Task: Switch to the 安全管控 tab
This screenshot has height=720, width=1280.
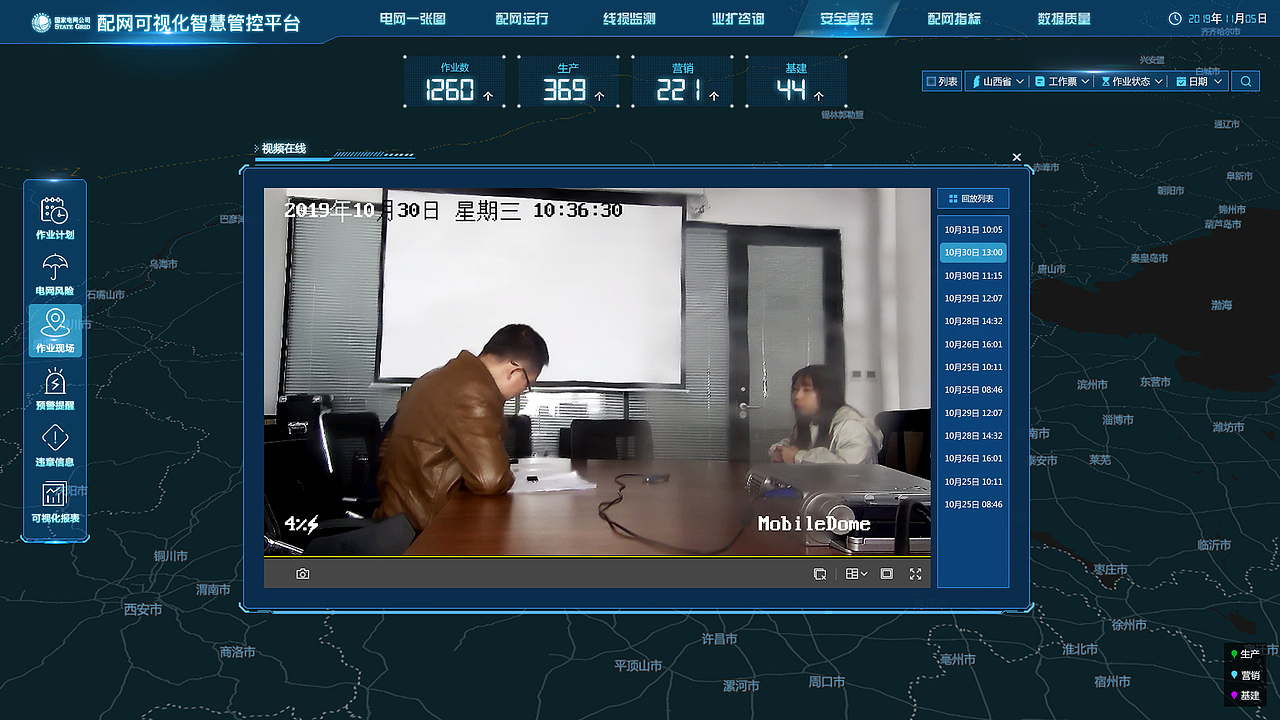Action: [x=846, y=19]
